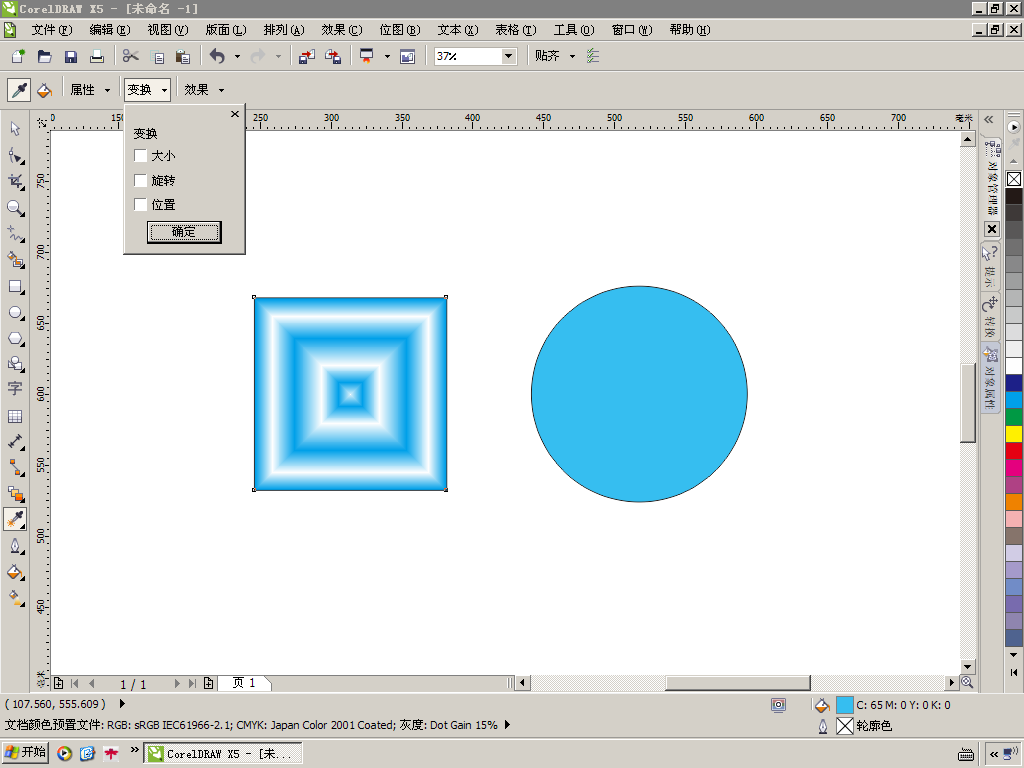This screenshot has width=1024, height=768.
Task: Tick the 旋转 checkbox
Action: 141,181
